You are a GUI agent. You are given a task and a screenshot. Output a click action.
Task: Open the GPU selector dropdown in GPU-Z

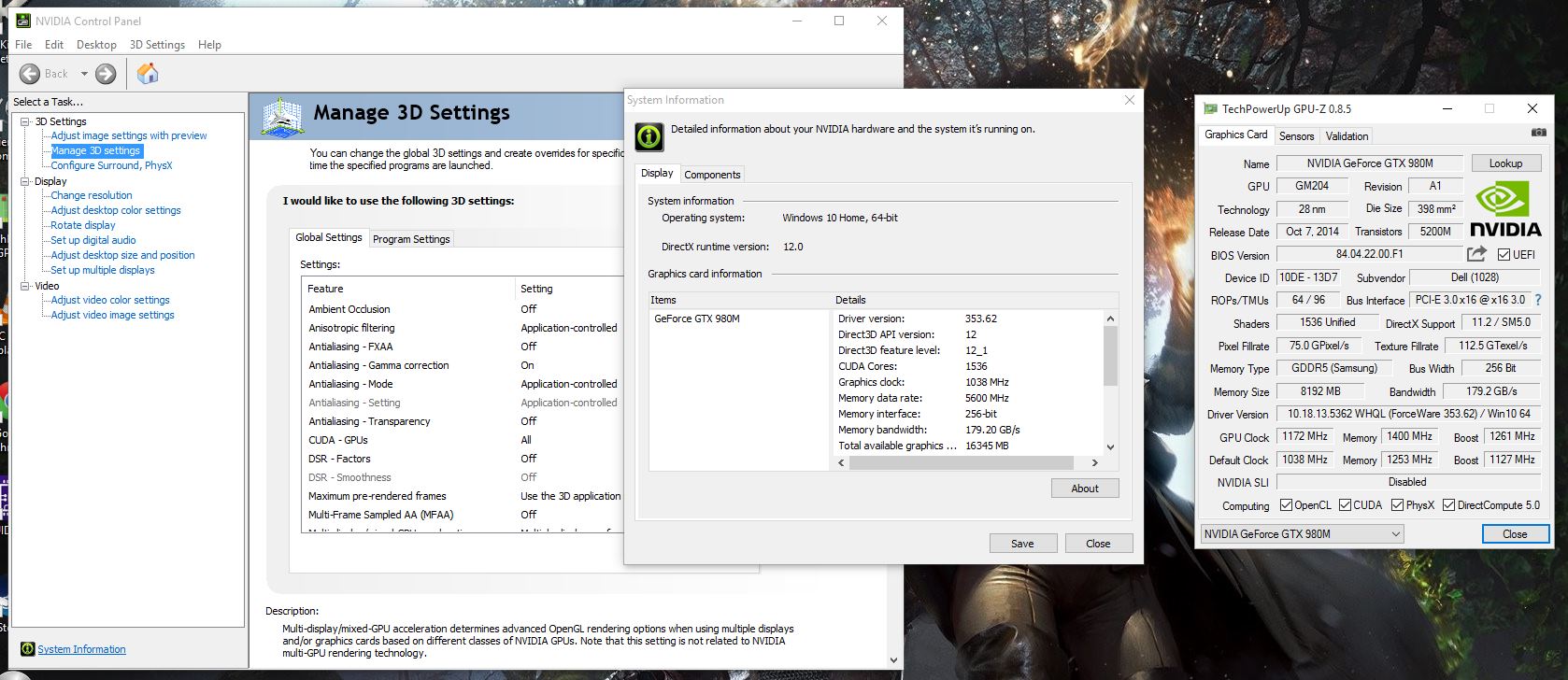1302,534
